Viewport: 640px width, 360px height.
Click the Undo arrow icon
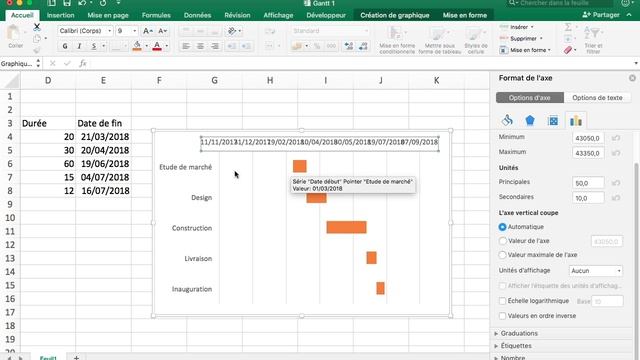pos(82,3)
